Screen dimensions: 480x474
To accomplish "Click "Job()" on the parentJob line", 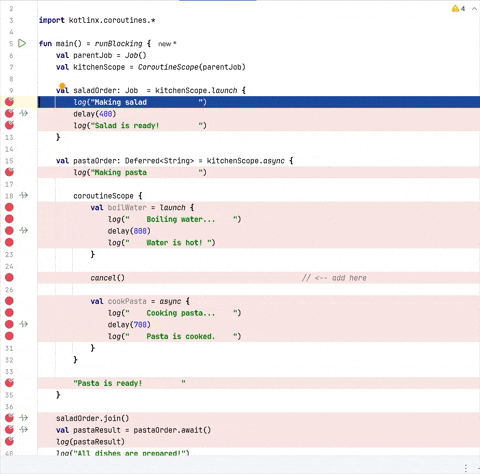I will point(135,55).
